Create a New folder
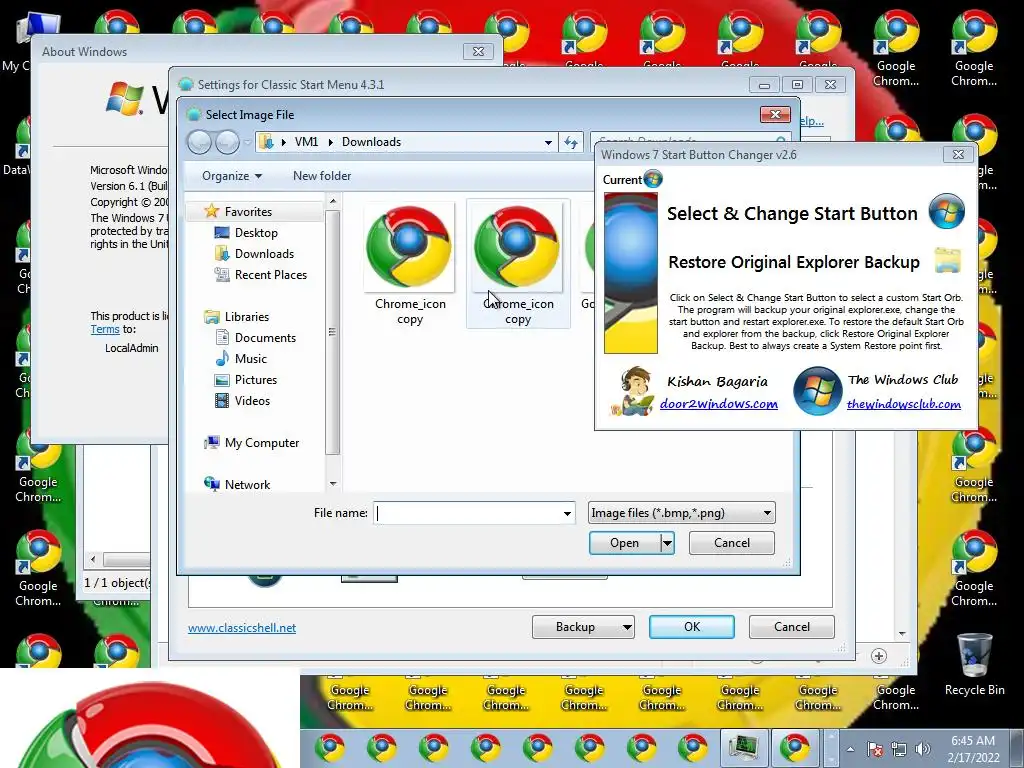 pos(322,176)
